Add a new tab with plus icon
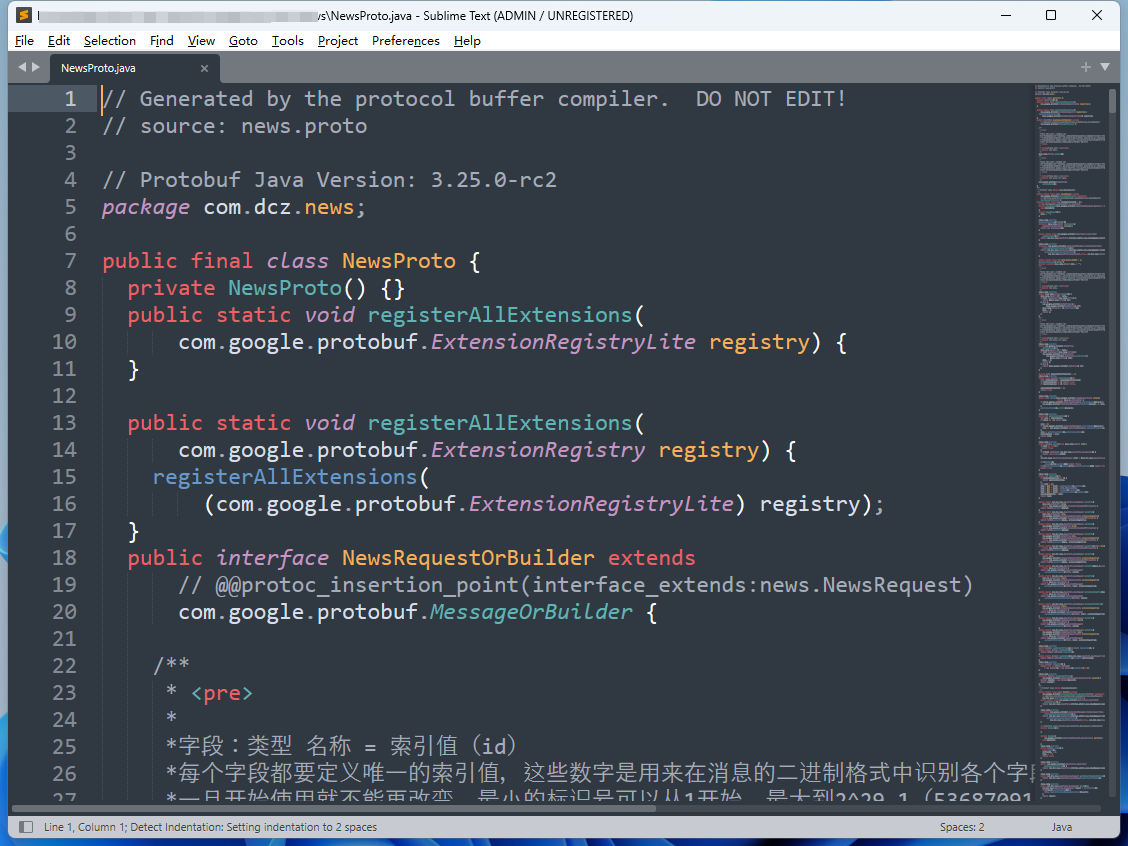Screen dimensions: 1128x846 (x=1085, y=67)
